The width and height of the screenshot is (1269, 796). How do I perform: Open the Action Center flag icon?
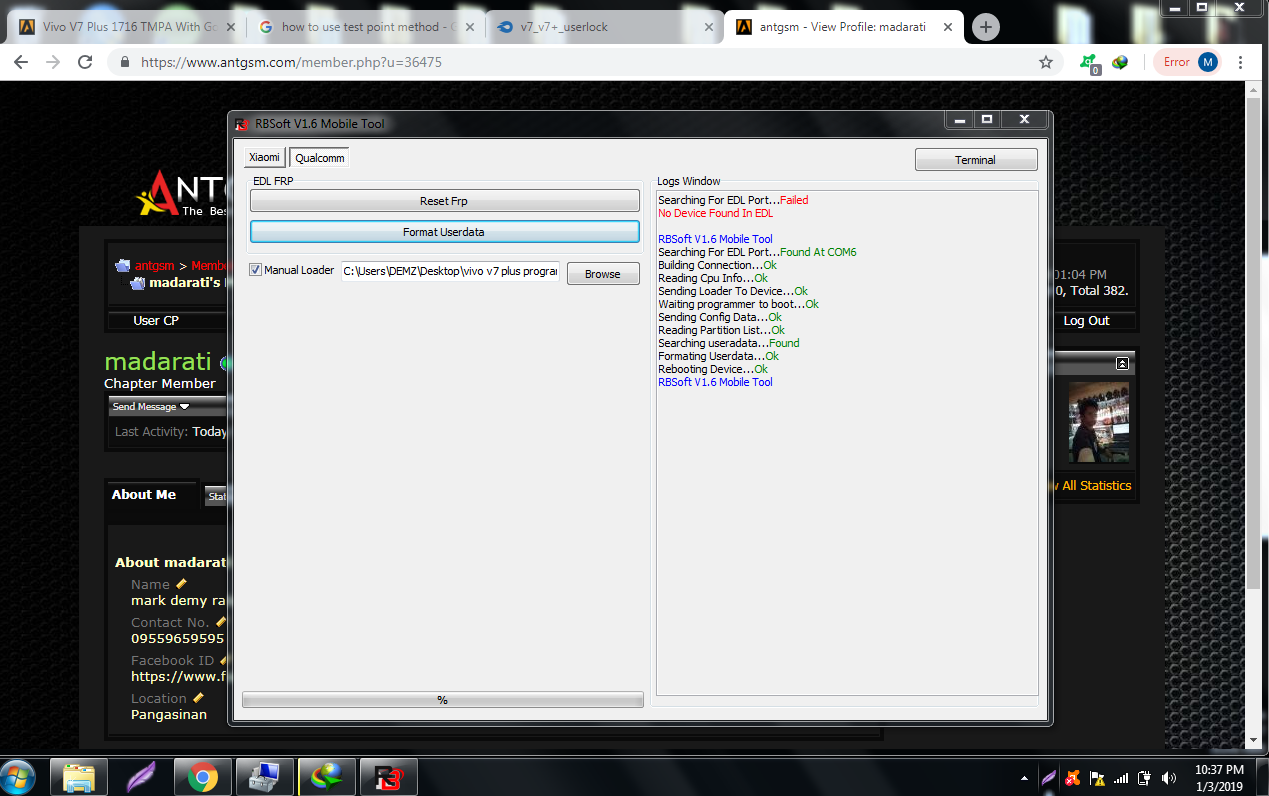(1096, 778)
